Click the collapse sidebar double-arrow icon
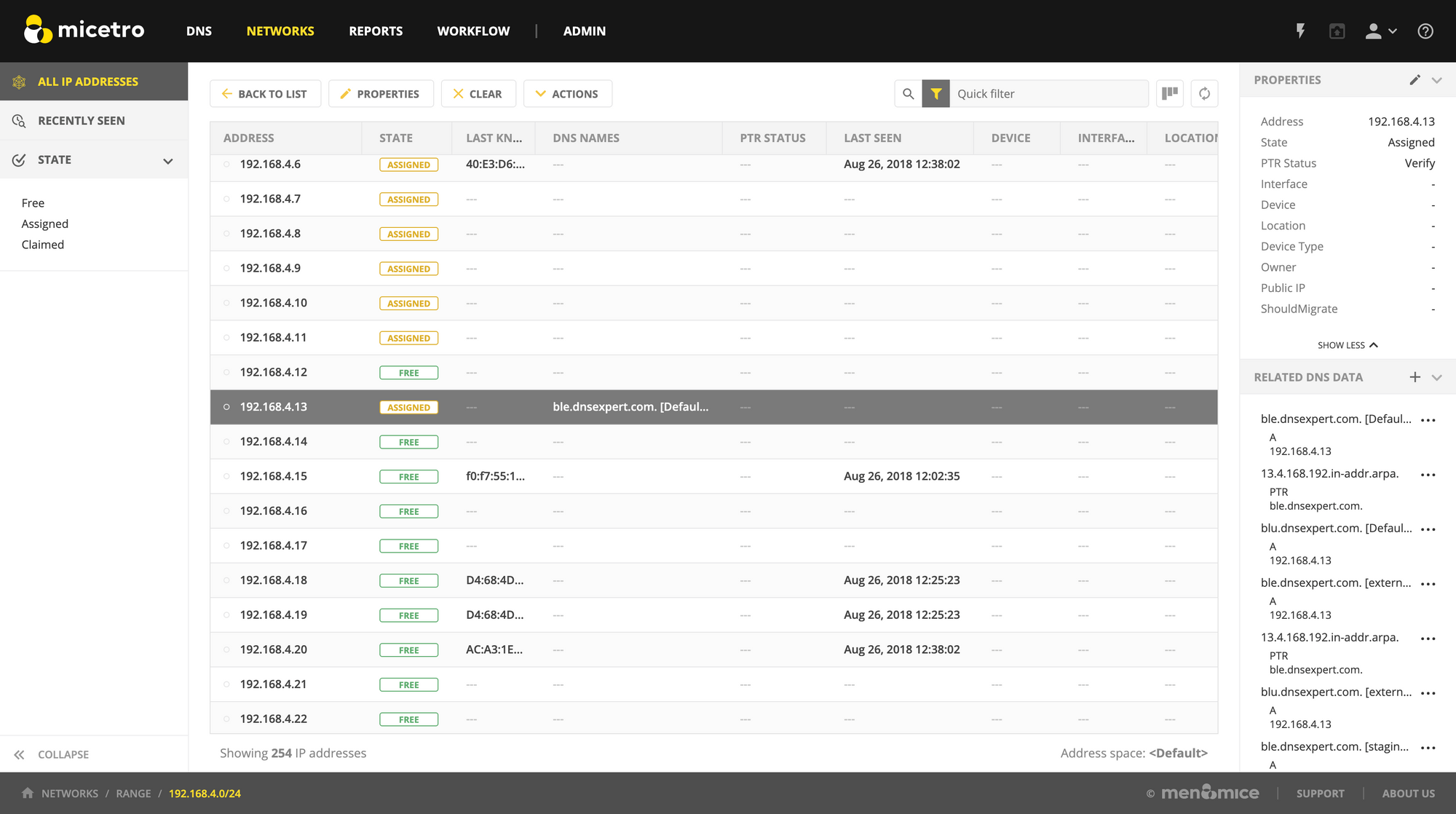1456x814 pixels. click(19, 755)
